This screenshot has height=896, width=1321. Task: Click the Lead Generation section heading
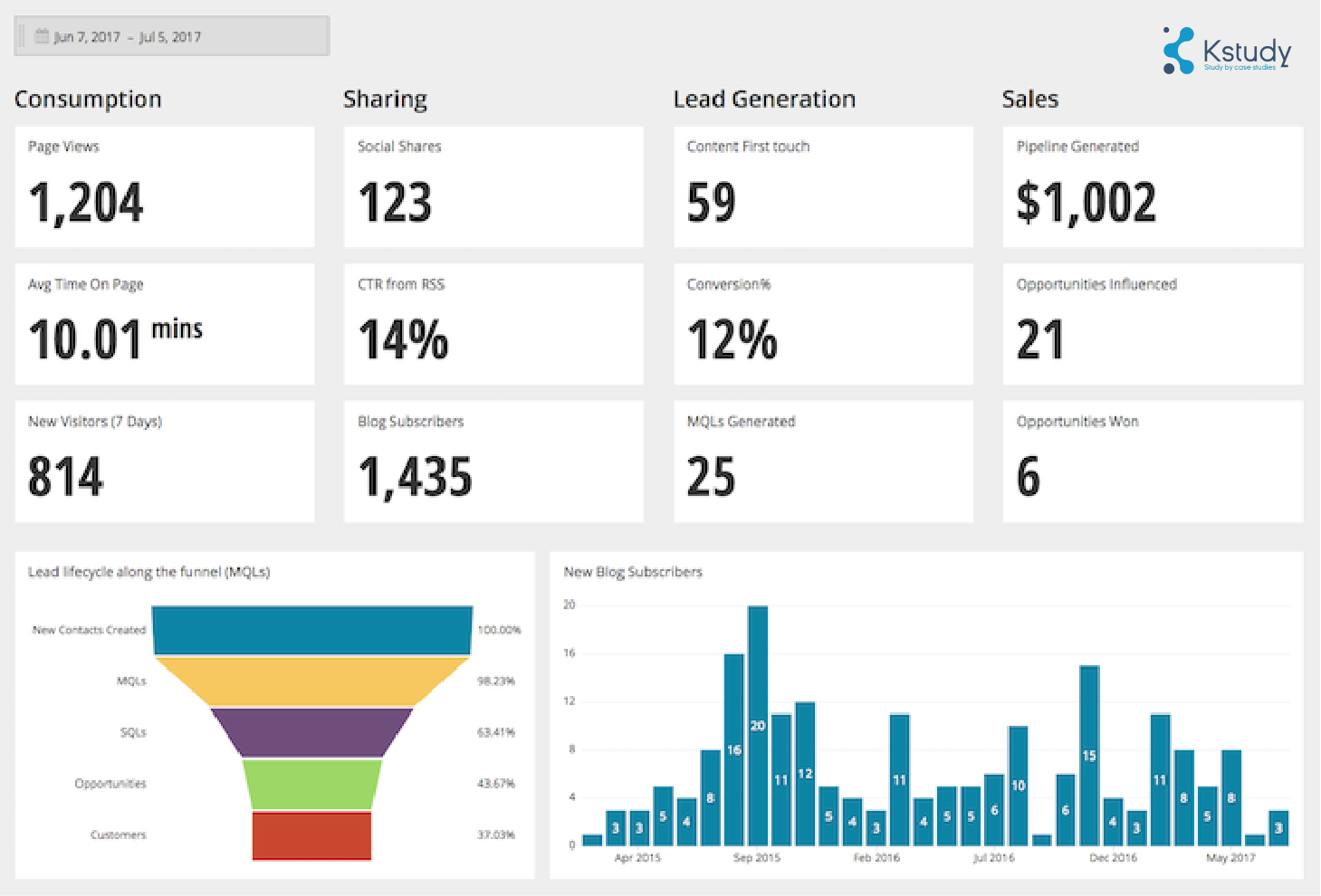(764, 100)
